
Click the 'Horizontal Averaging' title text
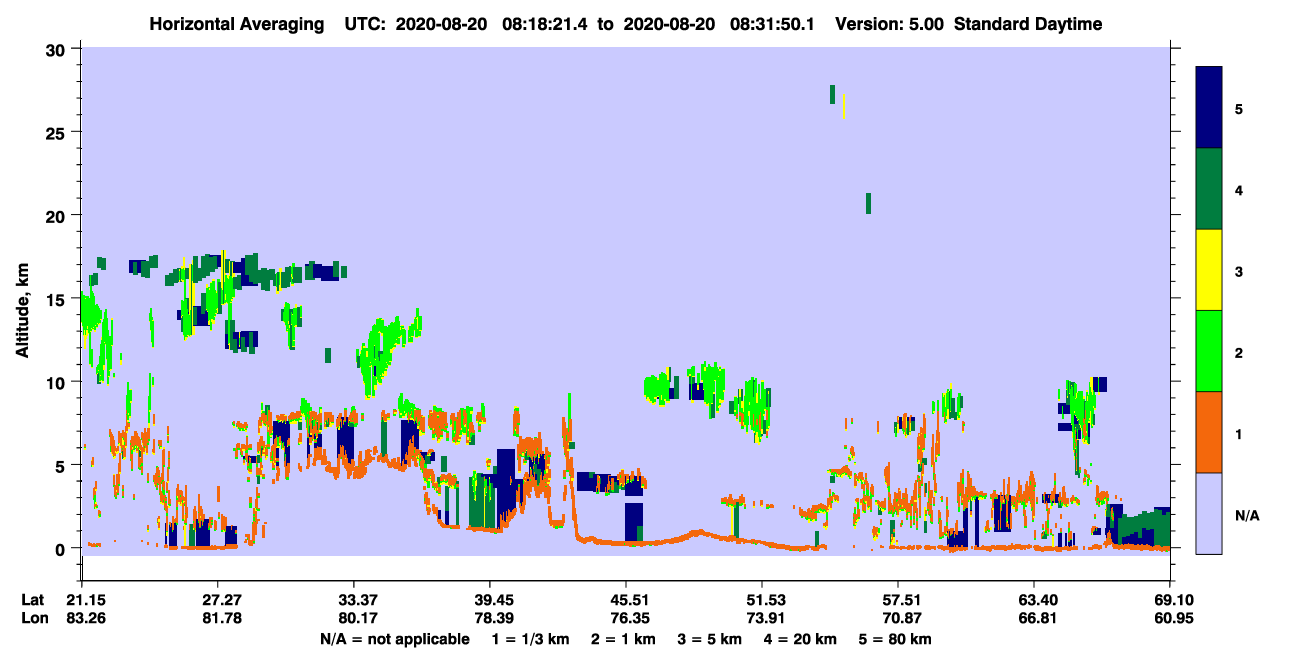point(239,24)
